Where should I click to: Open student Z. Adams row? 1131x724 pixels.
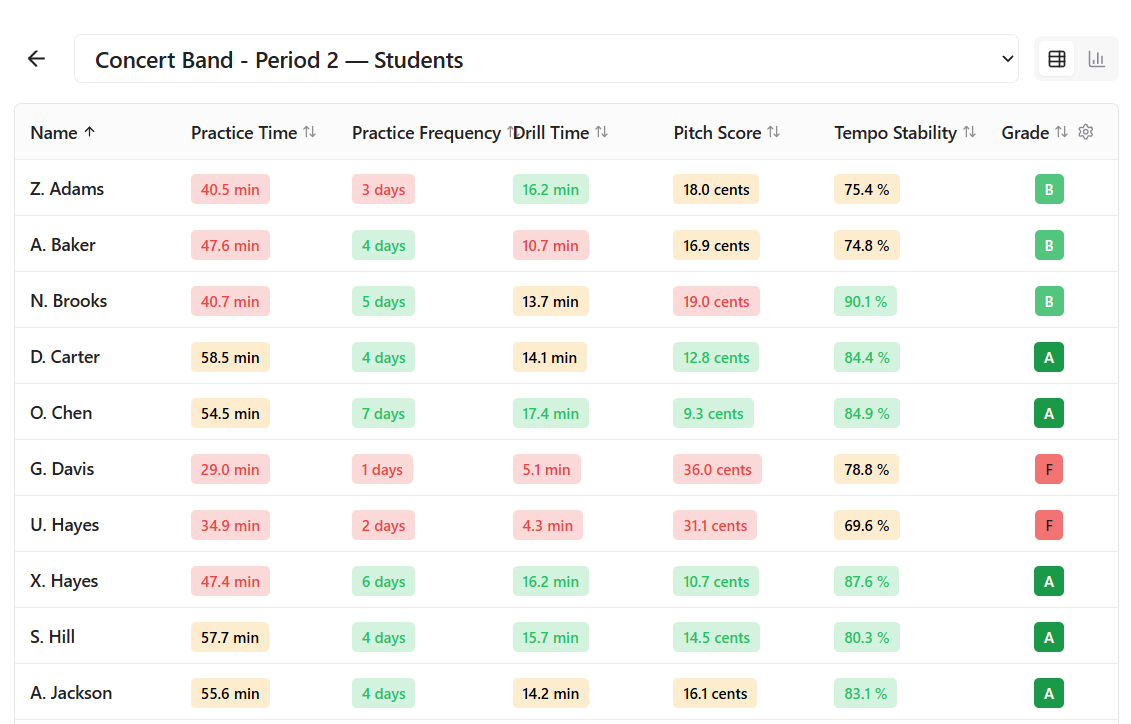point(67,189)
